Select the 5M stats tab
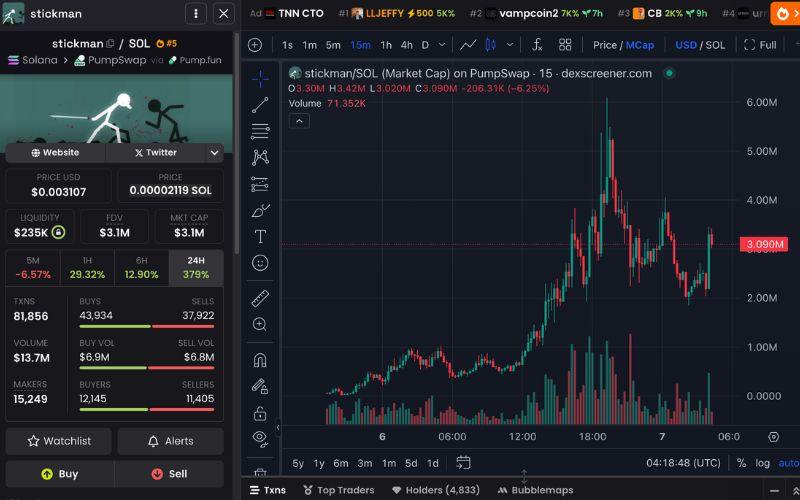 pos(33,268)
